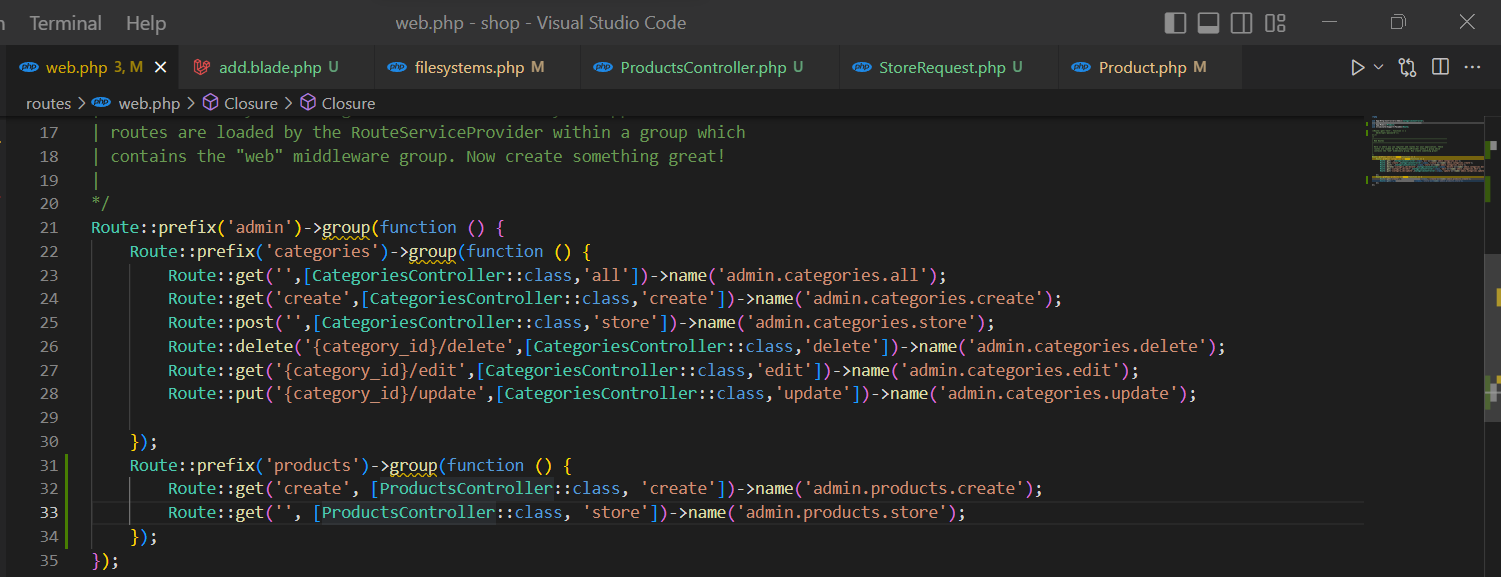Click the Laravel icon on add.blade.php tab
Viewport: 1501px width, 577px height.
coord(201,68)
